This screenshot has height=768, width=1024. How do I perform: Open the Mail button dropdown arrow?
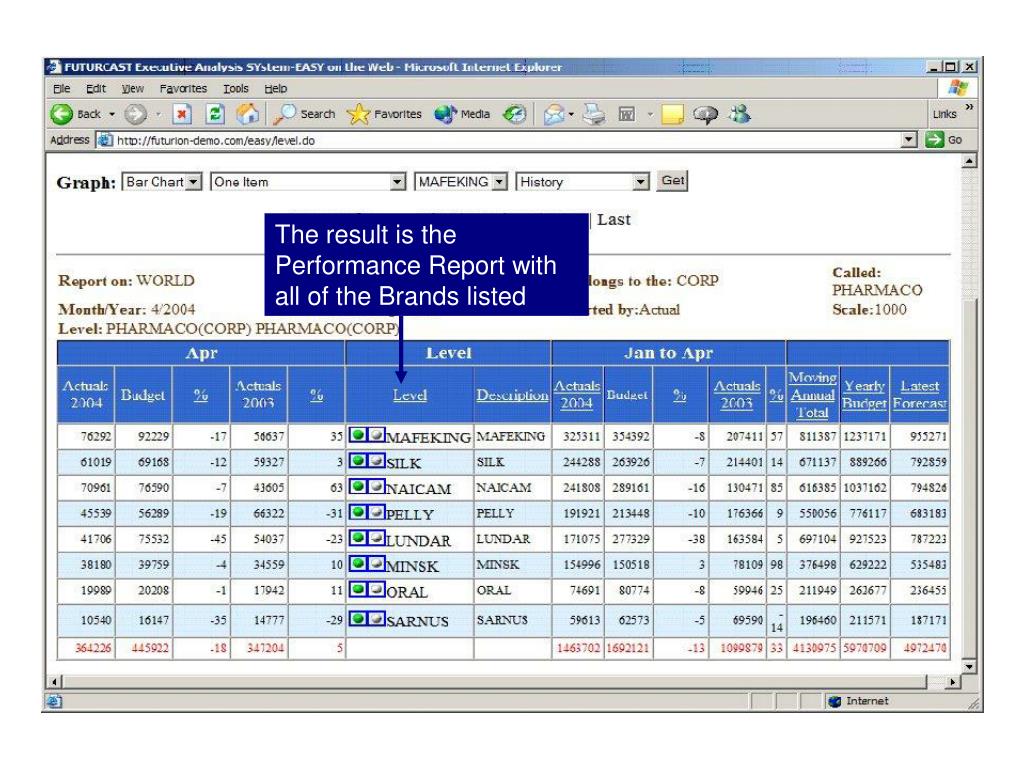(x=571, y=114)
